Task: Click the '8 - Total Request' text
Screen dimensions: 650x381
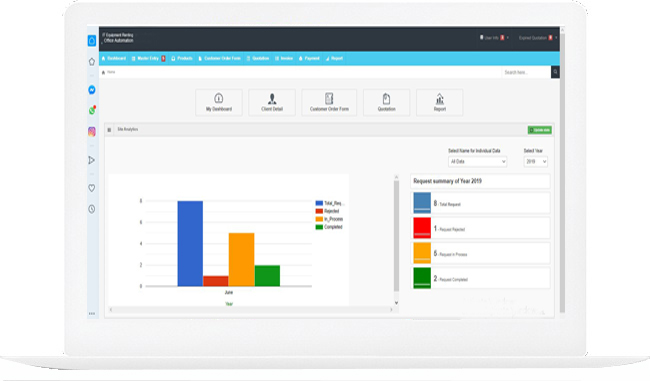Action: point(447,204)
